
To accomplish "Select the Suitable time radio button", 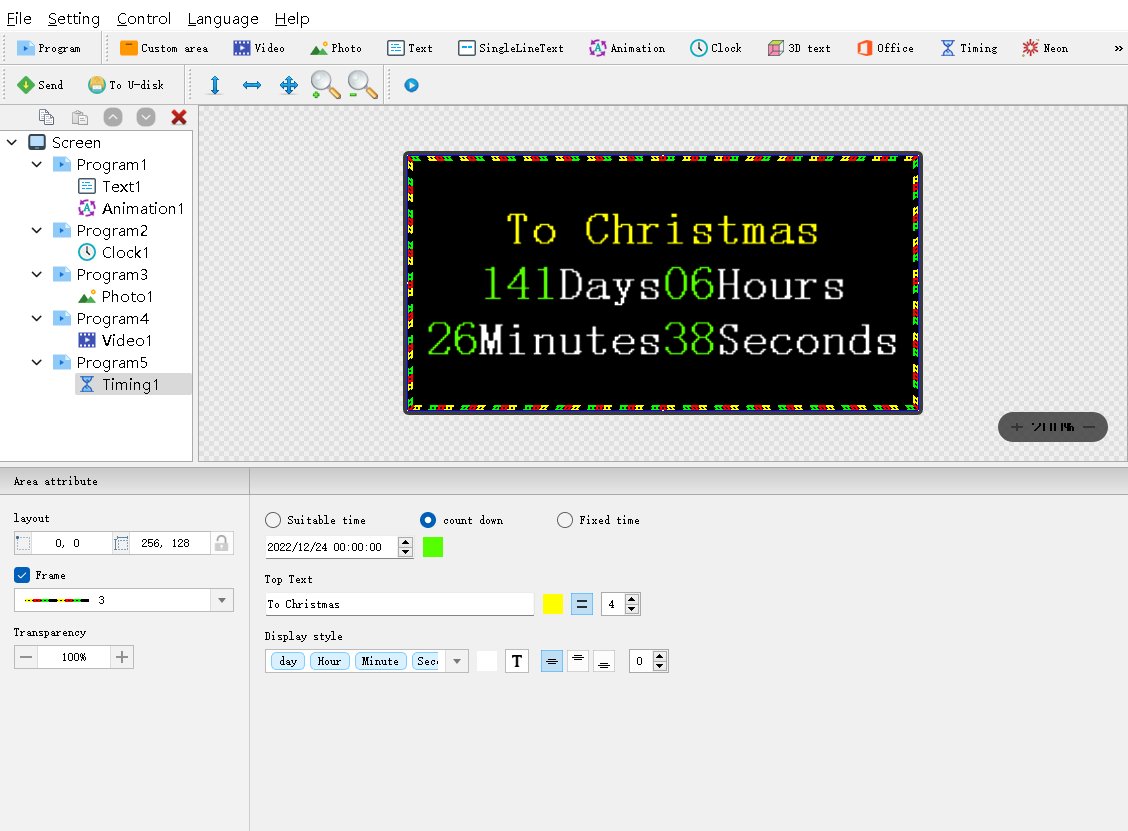I will (273, 520).
